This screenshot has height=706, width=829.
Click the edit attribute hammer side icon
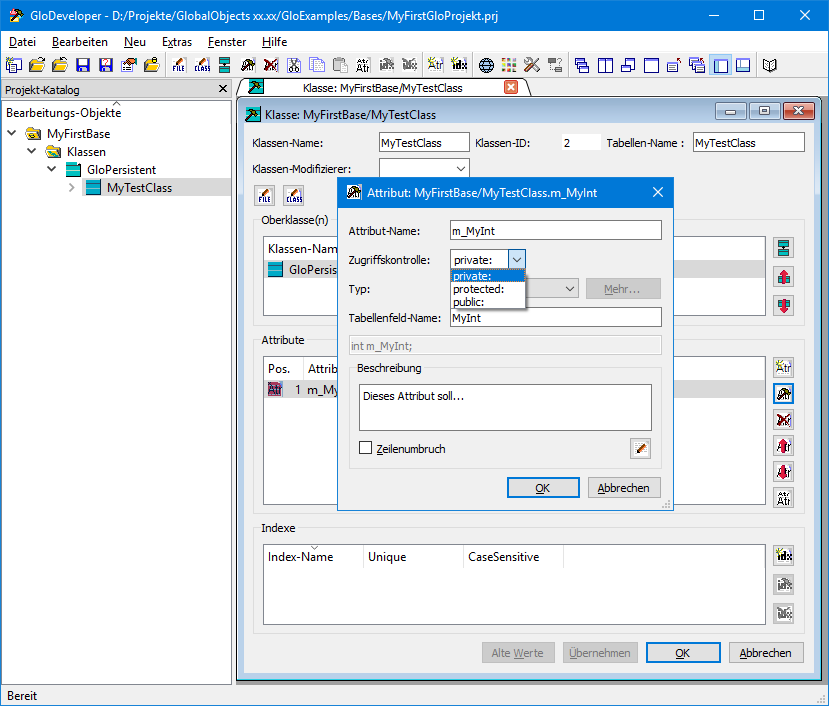(x=784, y=393)
